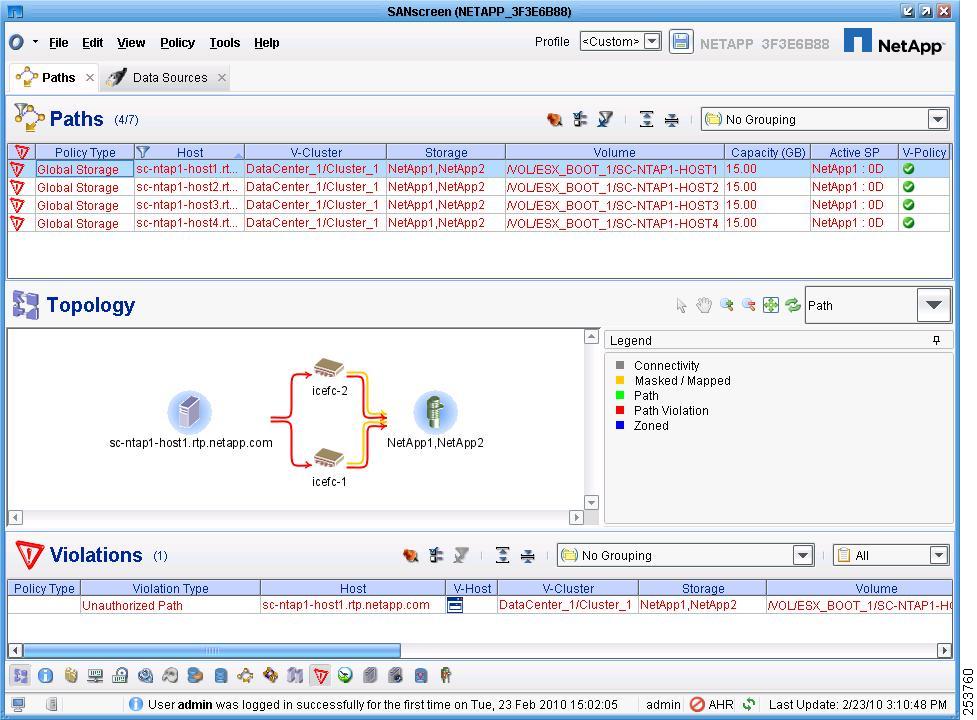Open column chooser checklist in Violations toolbar
The width and height of the screenshot is (977, 720).
(x=436, y=555)
